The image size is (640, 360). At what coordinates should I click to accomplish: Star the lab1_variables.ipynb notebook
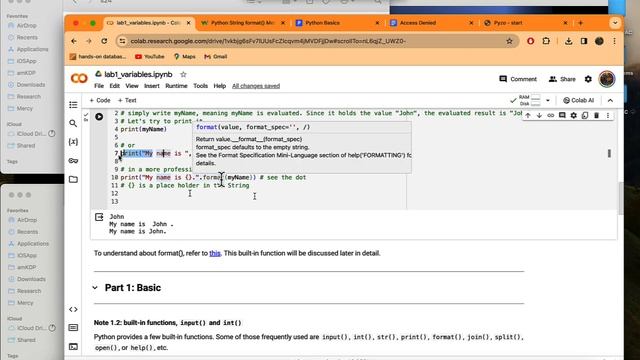point(183,74)
